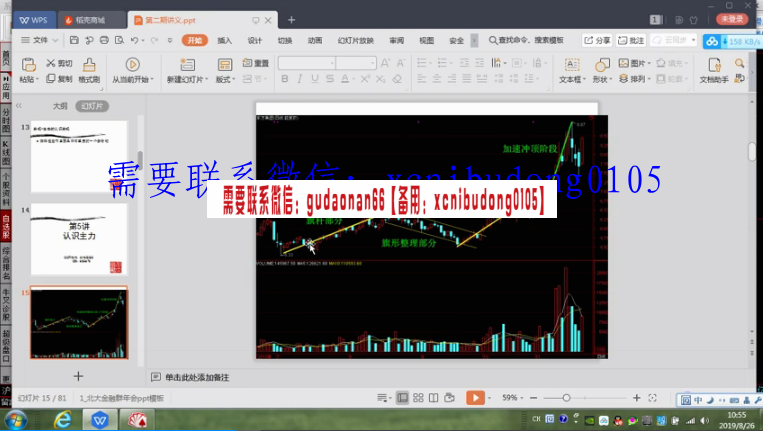The height and width of the screenshot is (431, 763).
Task: Click the Internet Explorer taskbar icon
Action: coord(64,420)
